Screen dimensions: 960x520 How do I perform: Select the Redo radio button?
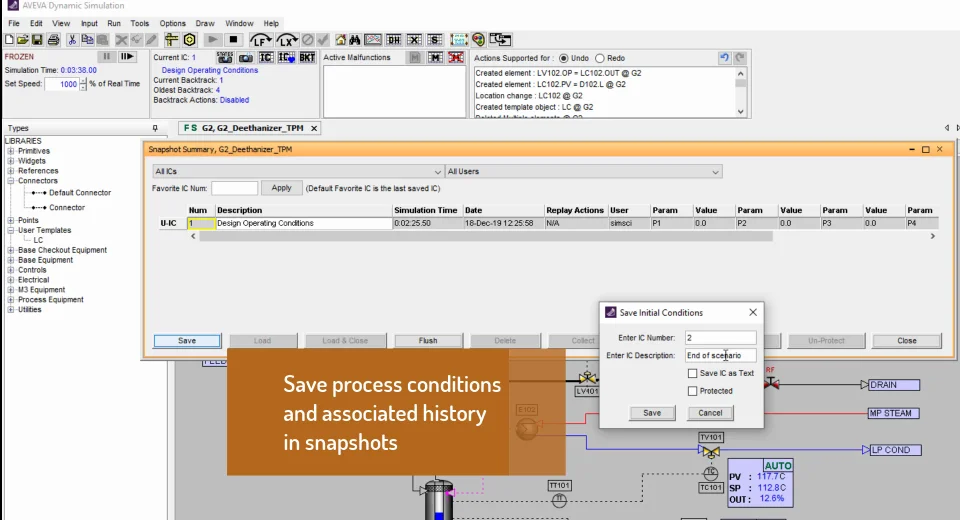[x=600, y=58]
